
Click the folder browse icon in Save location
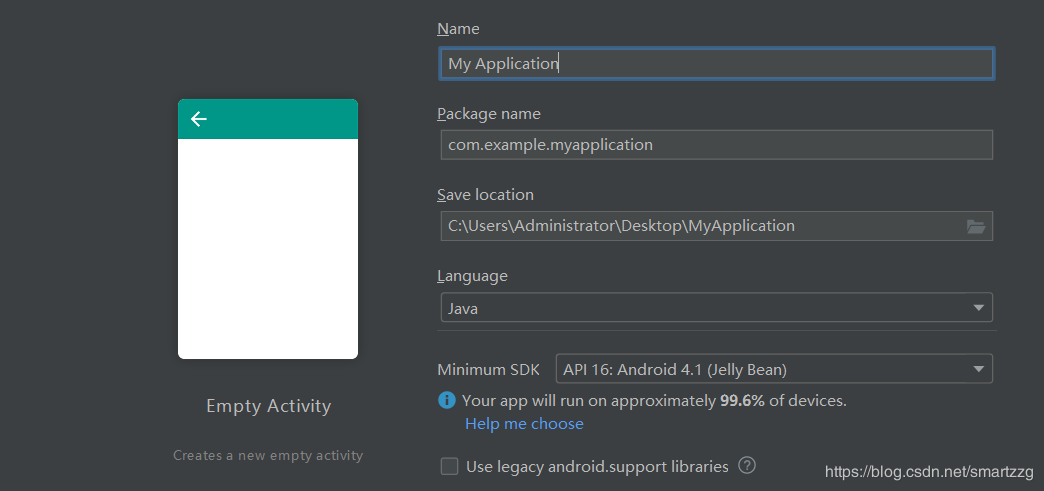point(976,227)
